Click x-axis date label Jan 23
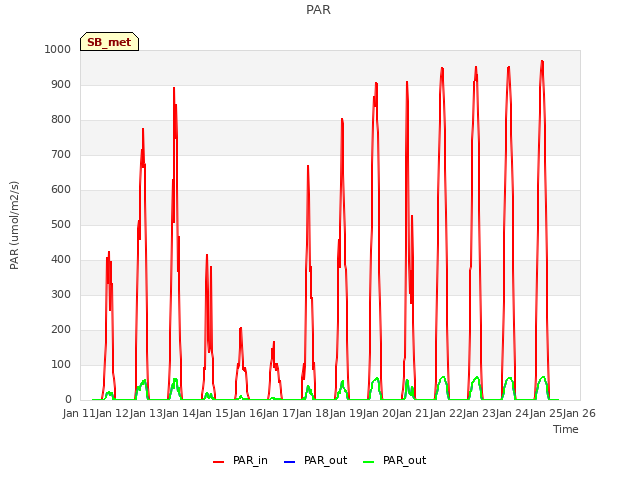 (479, 413)
